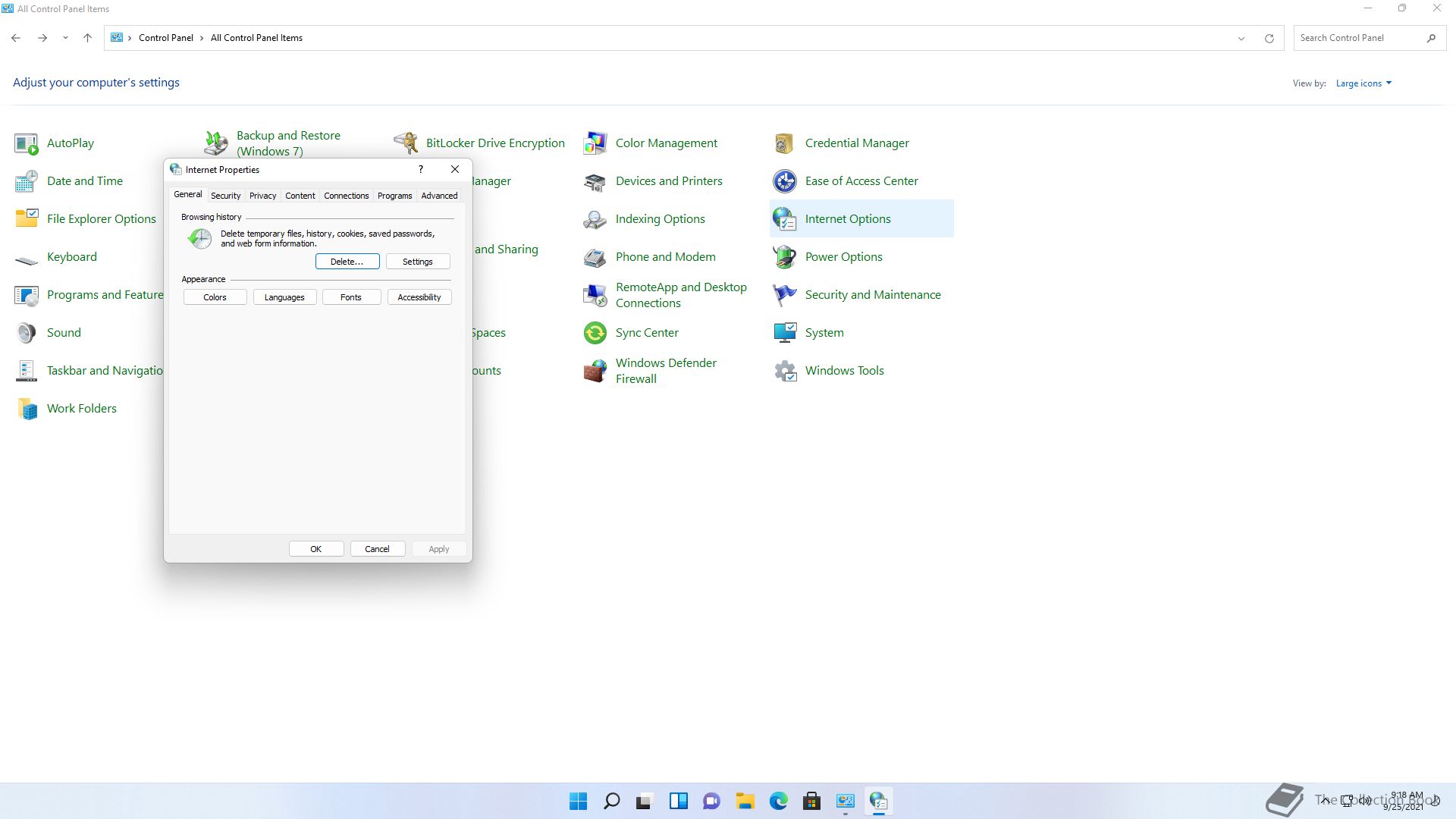Open the Programs and Features icon
The width and height of the screenshot is (1456, 819).
[x=27, y=295]
